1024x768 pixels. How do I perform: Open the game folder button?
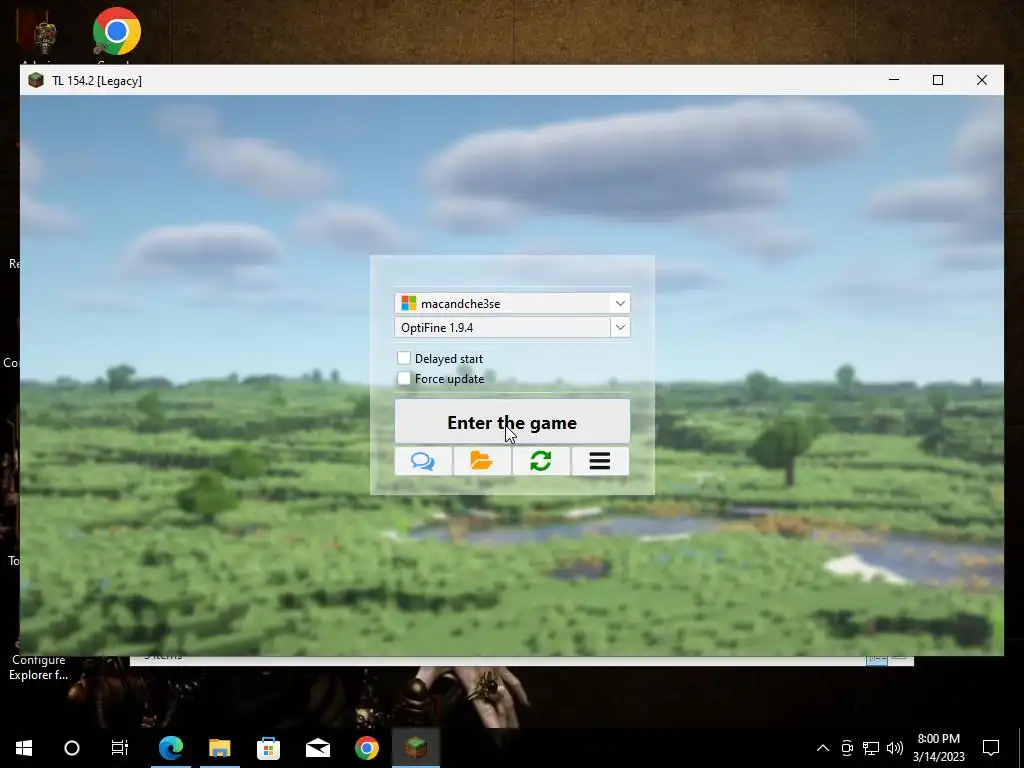coord(482,461)
